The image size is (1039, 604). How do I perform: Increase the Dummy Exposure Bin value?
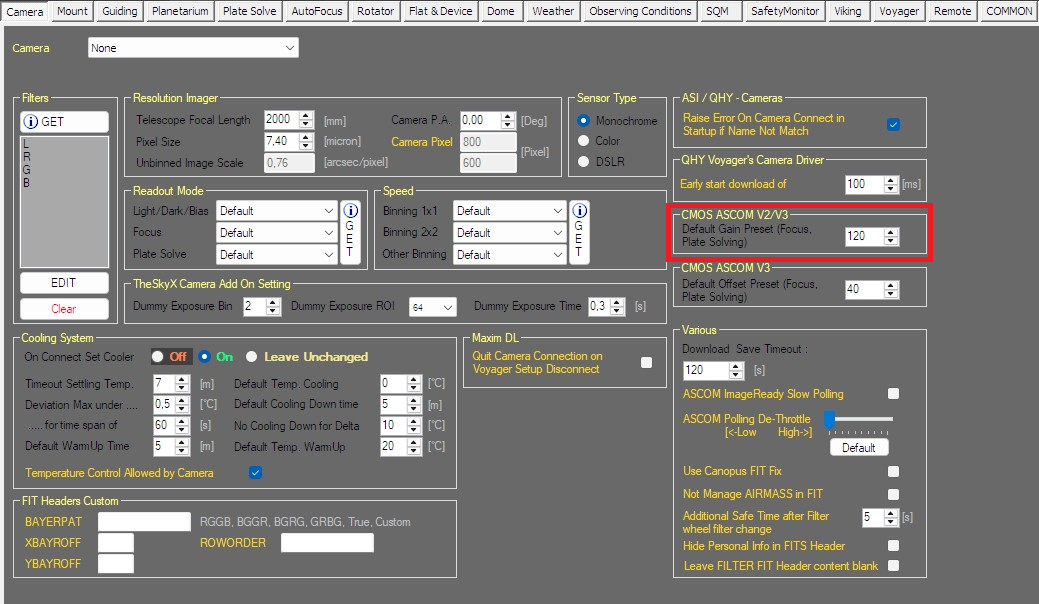pos(275,302)
